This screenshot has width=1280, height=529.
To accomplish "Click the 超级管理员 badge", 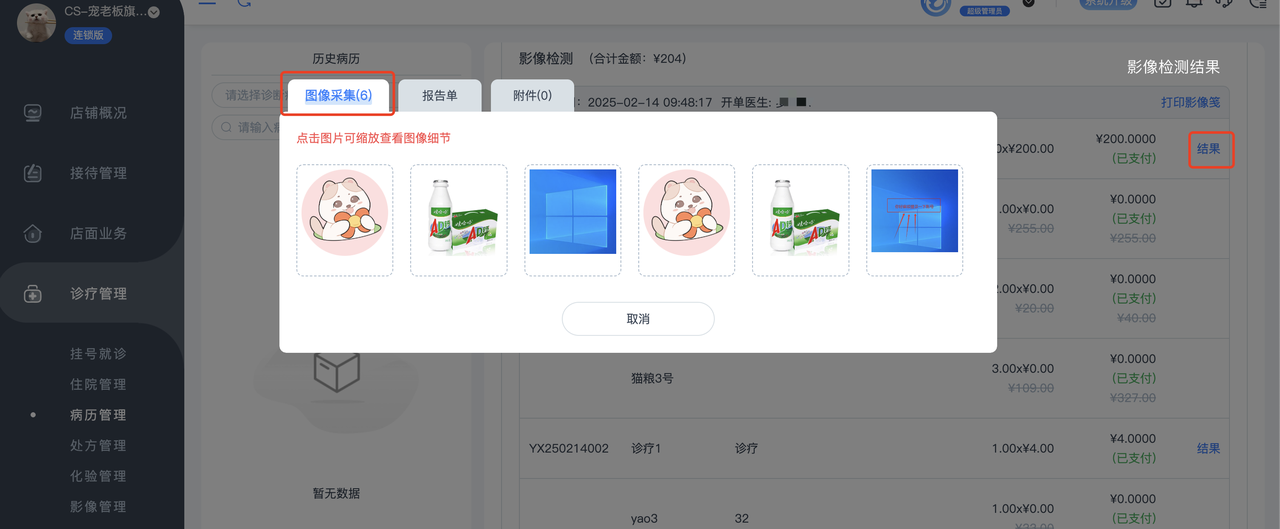I will pos(984,10).
